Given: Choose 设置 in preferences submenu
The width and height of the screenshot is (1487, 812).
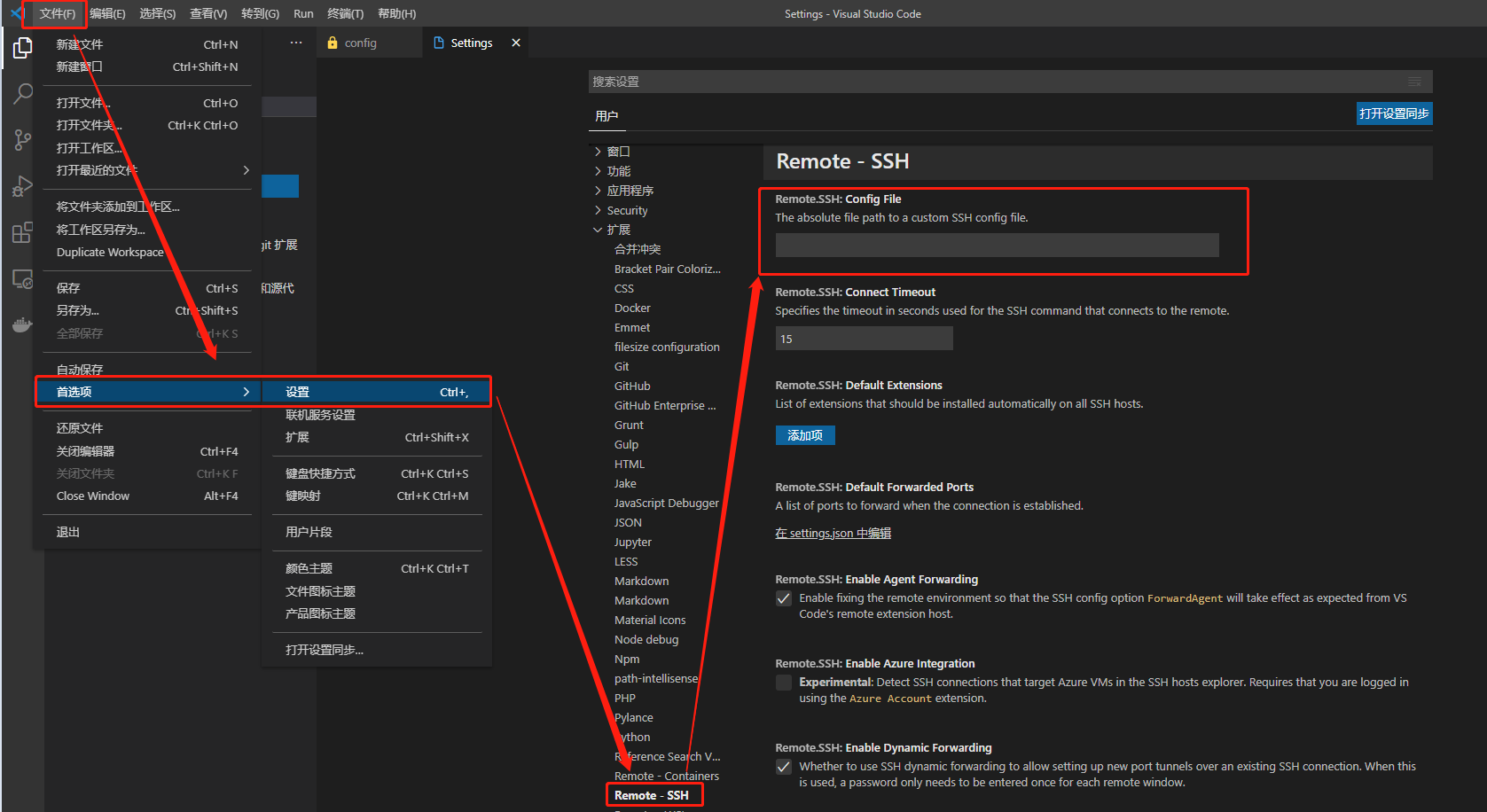Looking at the screenshot, I should click(x=377, y=392).
